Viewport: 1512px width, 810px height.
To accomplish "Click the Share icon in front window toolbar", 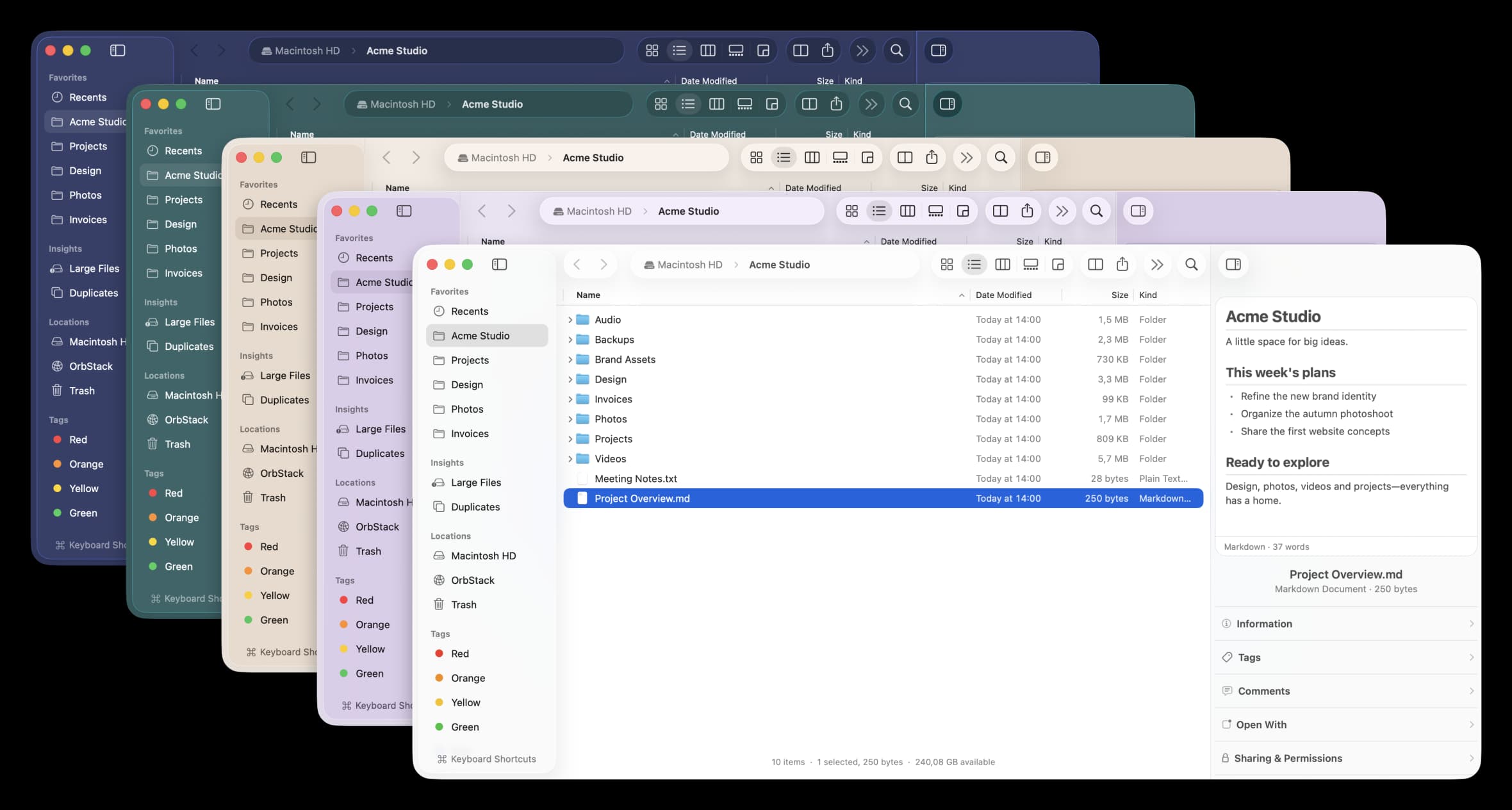I will coord(1122,265).
